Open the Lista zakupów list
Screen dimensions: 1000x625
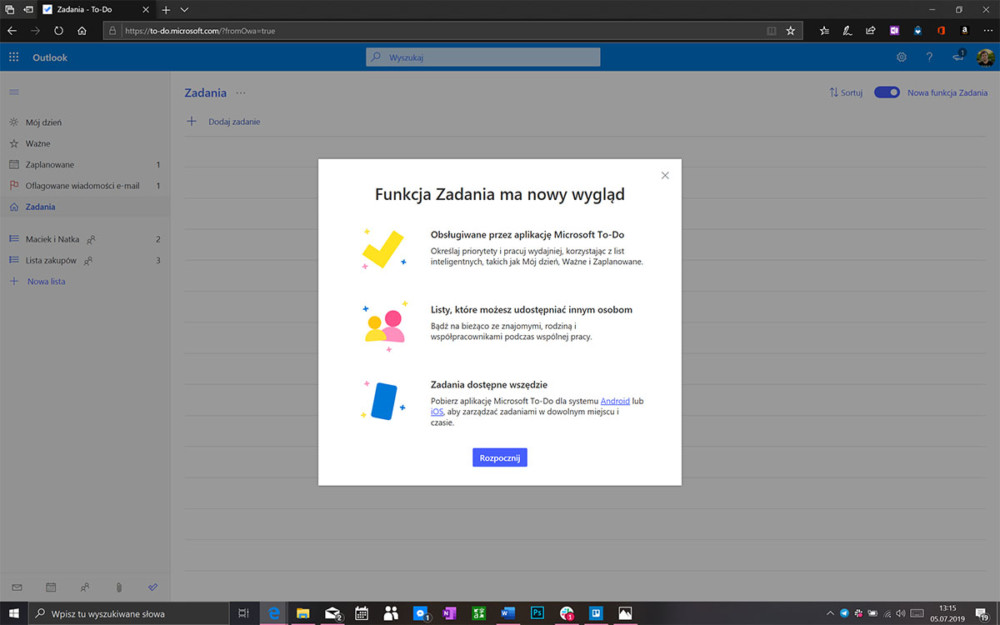[x=85, y=260]
